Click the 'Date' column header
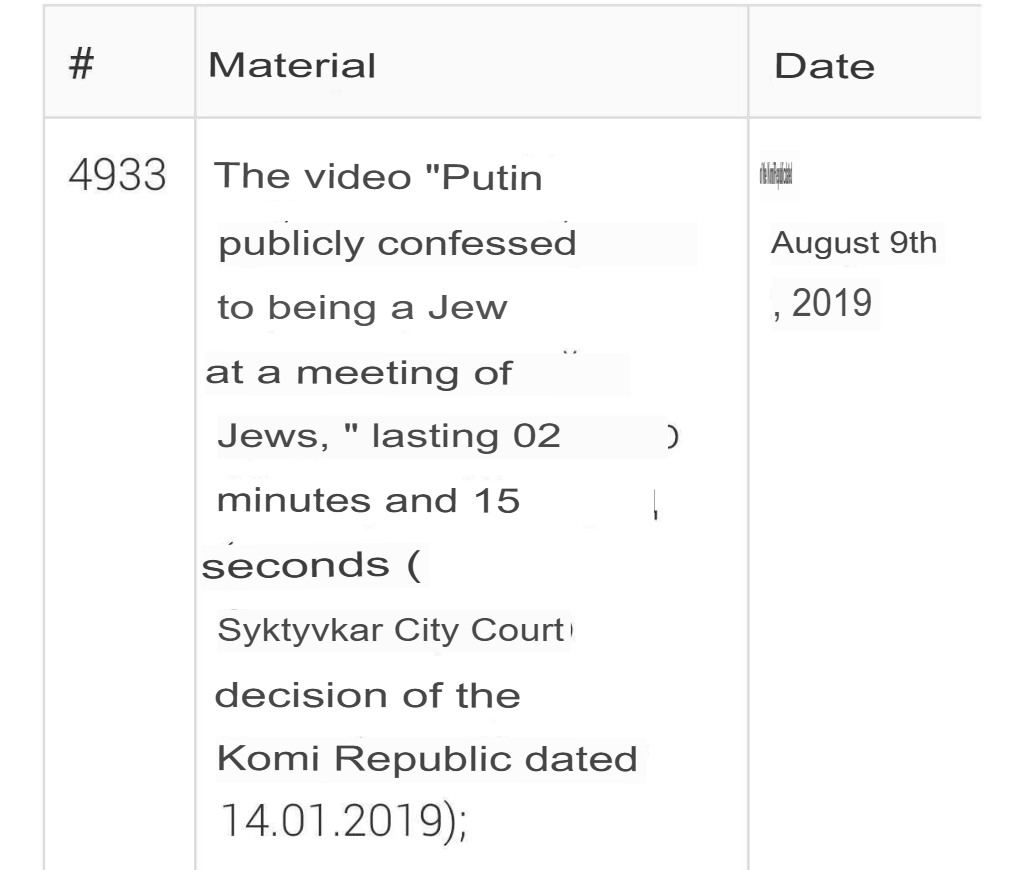Image resolution: width=1024 pixels, height=870 pixels. click(824, 66)
